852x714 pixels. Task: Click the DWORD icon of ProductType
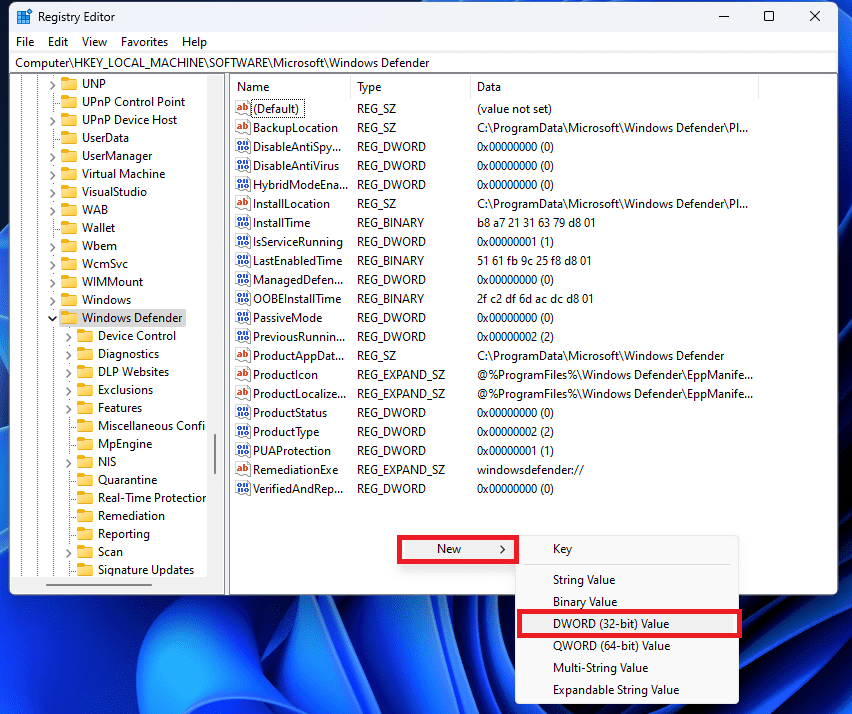(242, 432)
